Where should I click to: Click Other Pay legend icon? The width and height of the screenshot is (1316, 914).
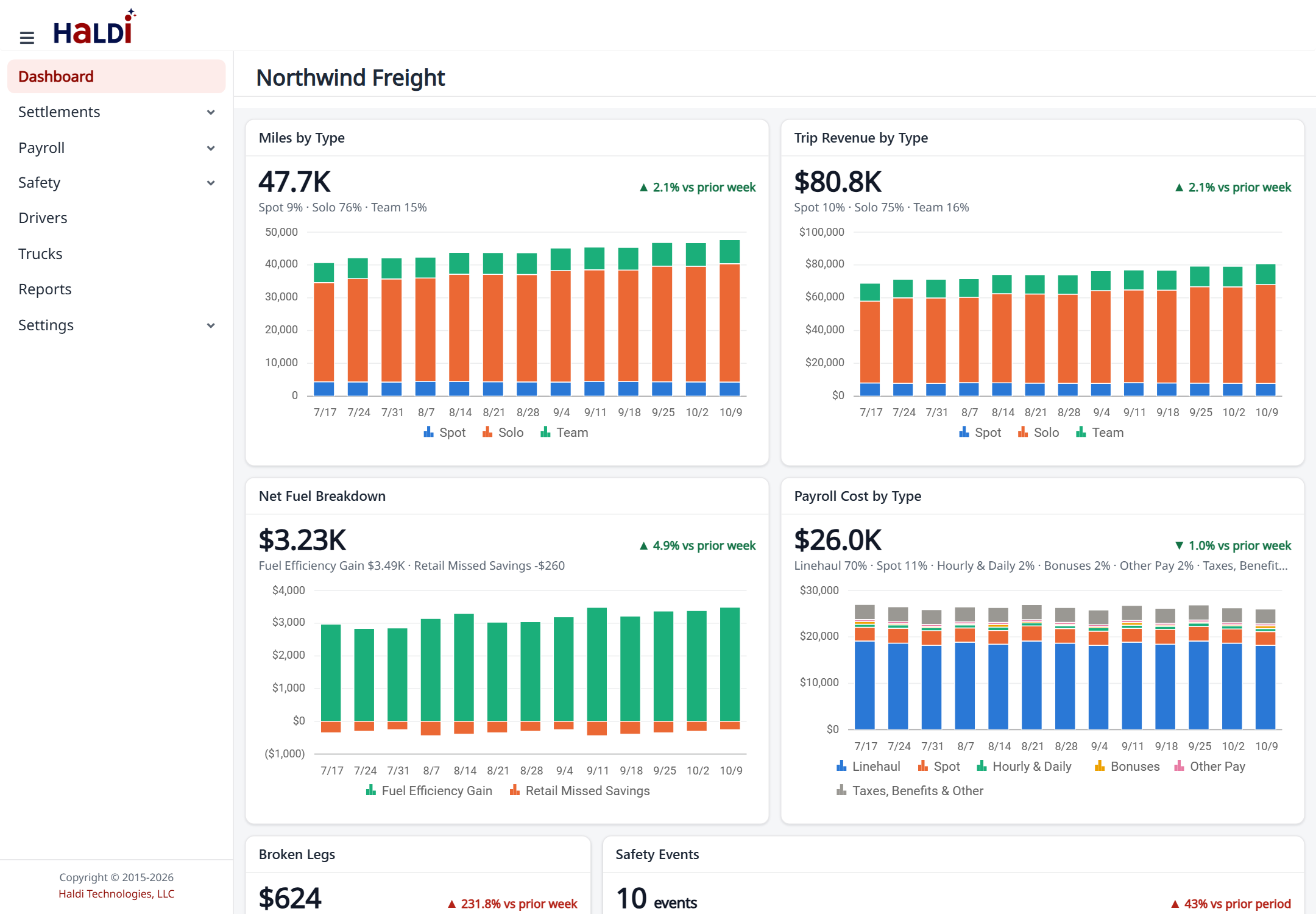click(1179, 766)
